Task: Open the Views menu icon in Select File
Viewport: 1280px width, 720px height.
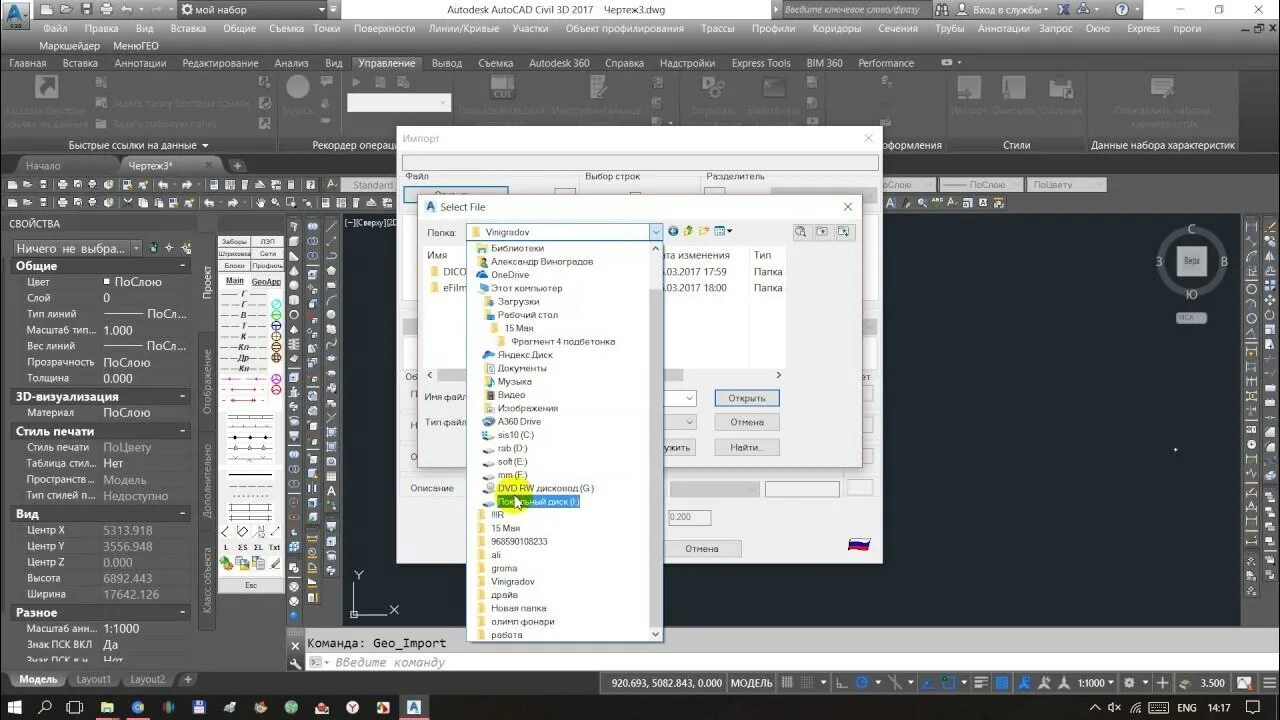Action: [x=723, y=231]
